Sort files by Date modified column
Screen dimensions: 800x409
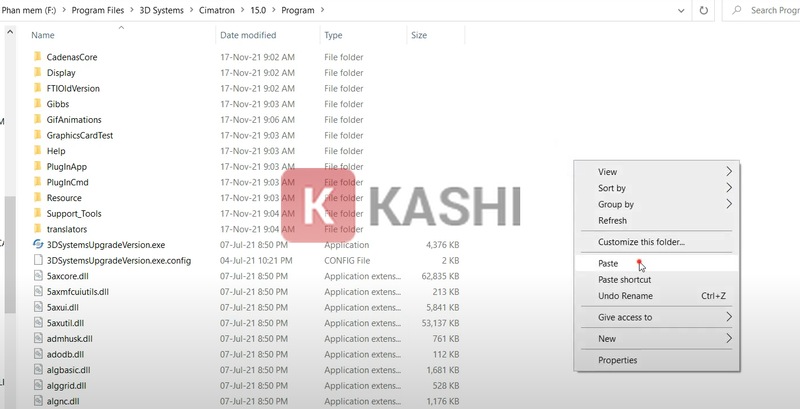(x=248, y=35)
